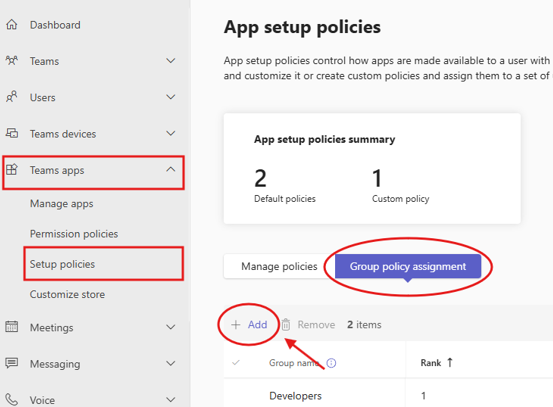Expand the Teams devices chevron
The height and width of the screenshot is (407, 553).
tap(171, 133)
